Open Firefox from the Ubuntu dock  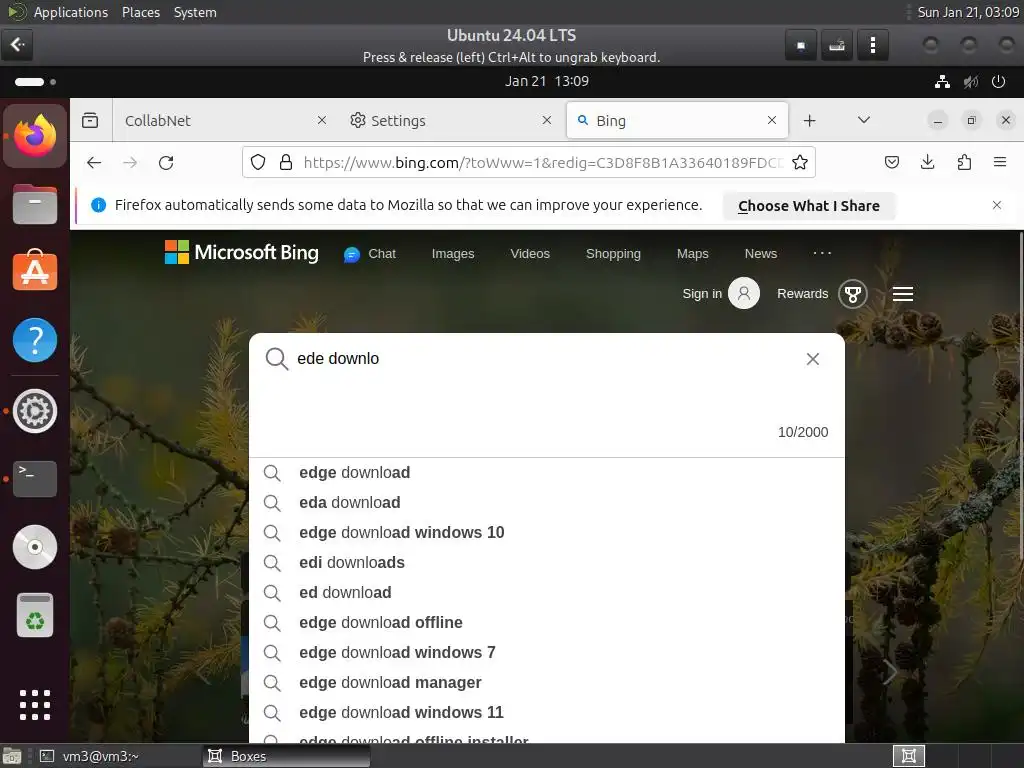pyautogui.click(x=35, y=136)
